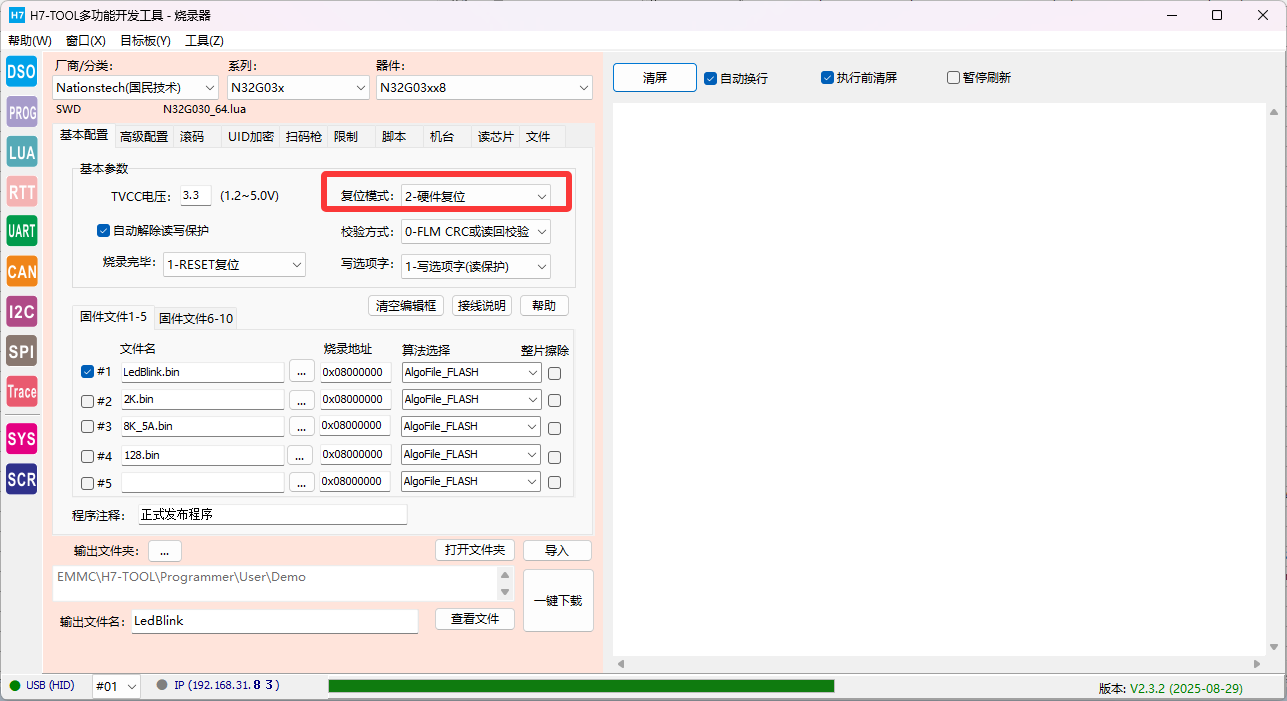Select the PROG programmer icon
Screen dimensions: 1287x701
tap(21, 112)
